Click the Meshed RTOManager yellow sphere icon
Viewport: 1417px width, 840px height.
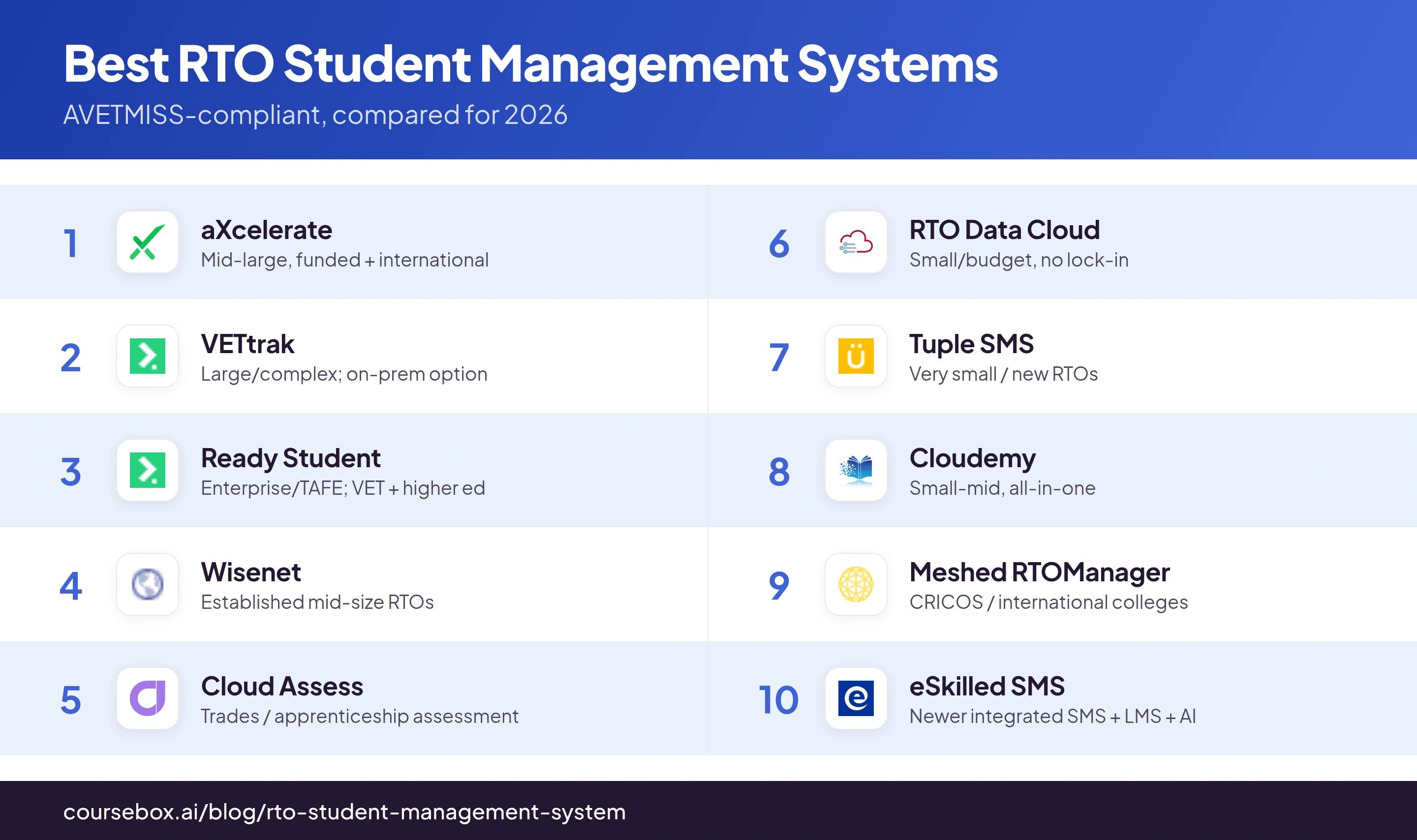tap(856, 584)
